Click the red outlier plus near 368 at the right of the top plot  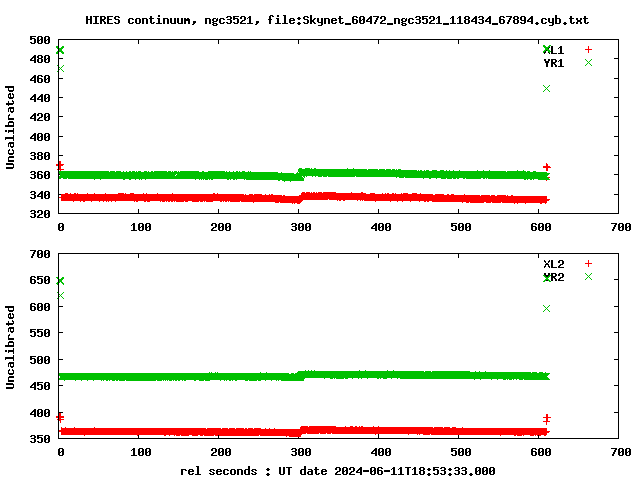[547, 167]
